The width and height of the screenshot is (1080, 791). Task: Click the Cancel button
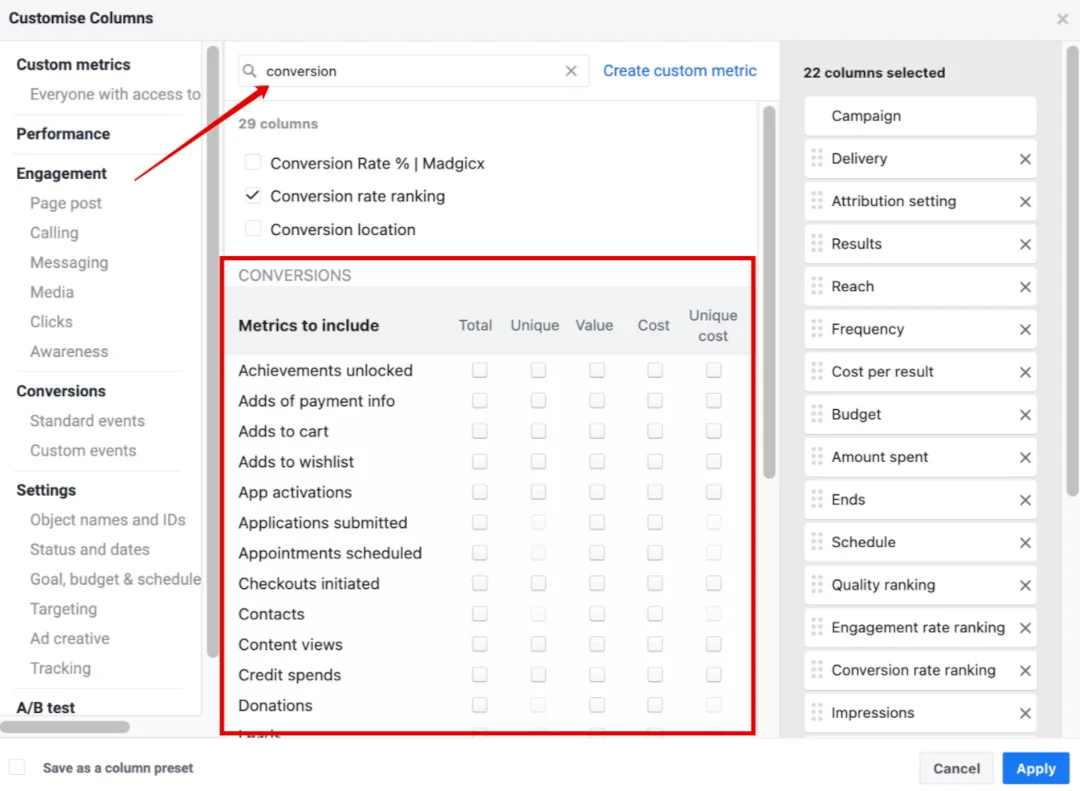pyautogui.click(x=956, y=768)
